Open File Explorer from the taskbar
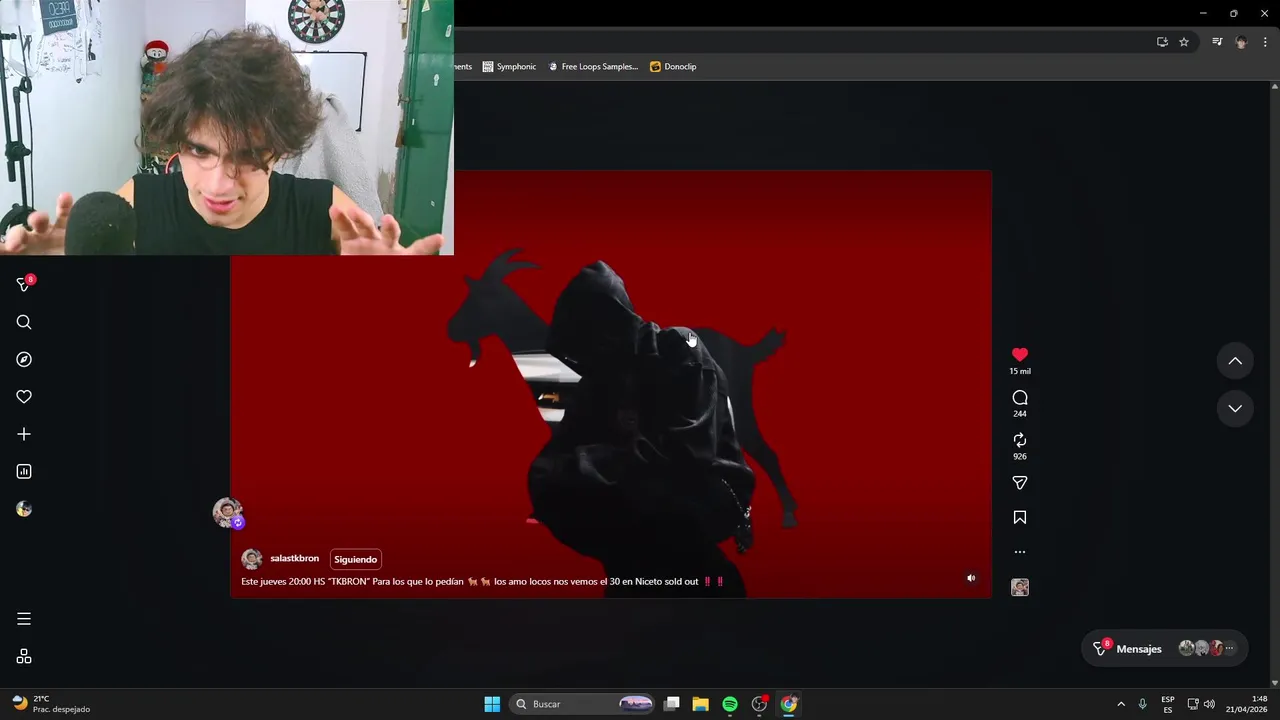The height and width of the screenshot is (720, 1280). click(701, 704)
